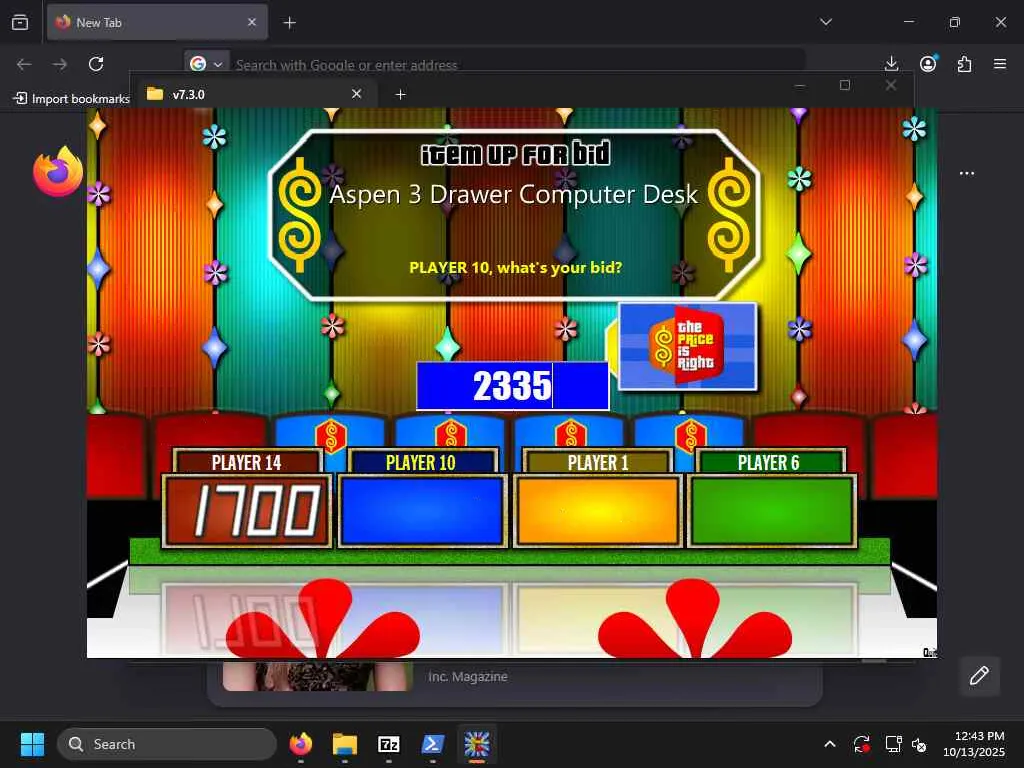Switch to the v7.3.0 tab

pos(253,94)
